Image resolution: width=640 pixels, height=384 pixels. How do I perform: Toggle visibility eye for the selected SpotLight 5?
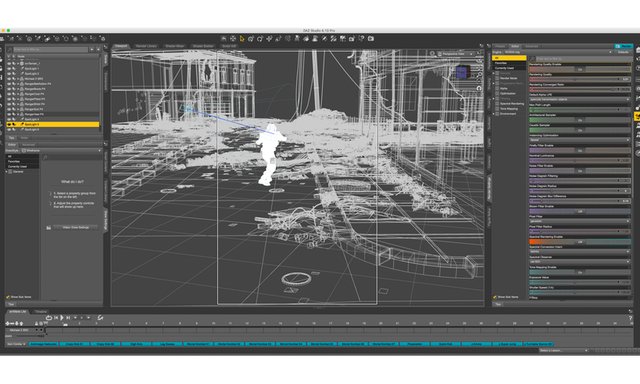point(9,124)
